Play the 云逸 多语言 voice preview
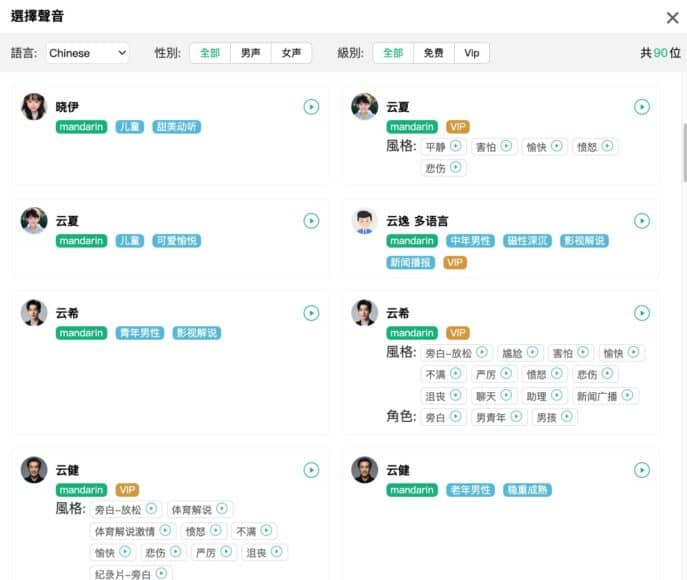Screen dimensions: 687x580 tap(642, 221)
